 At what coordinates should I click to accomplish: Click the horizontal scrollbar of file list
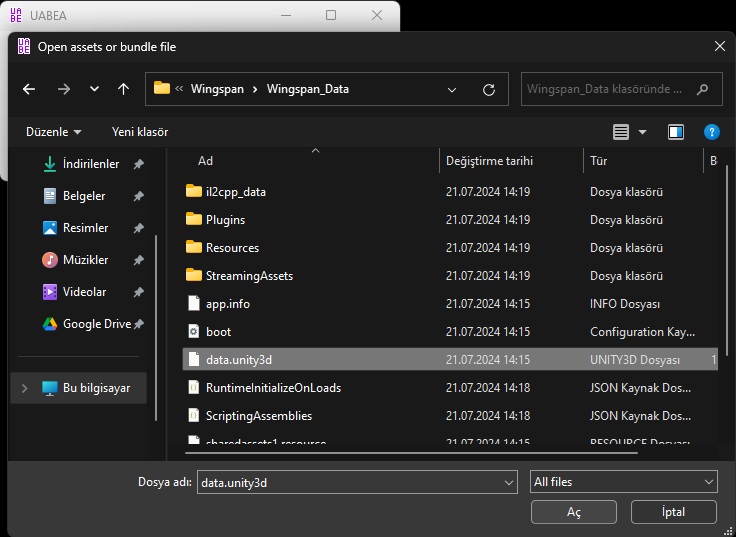click(411, 453)
